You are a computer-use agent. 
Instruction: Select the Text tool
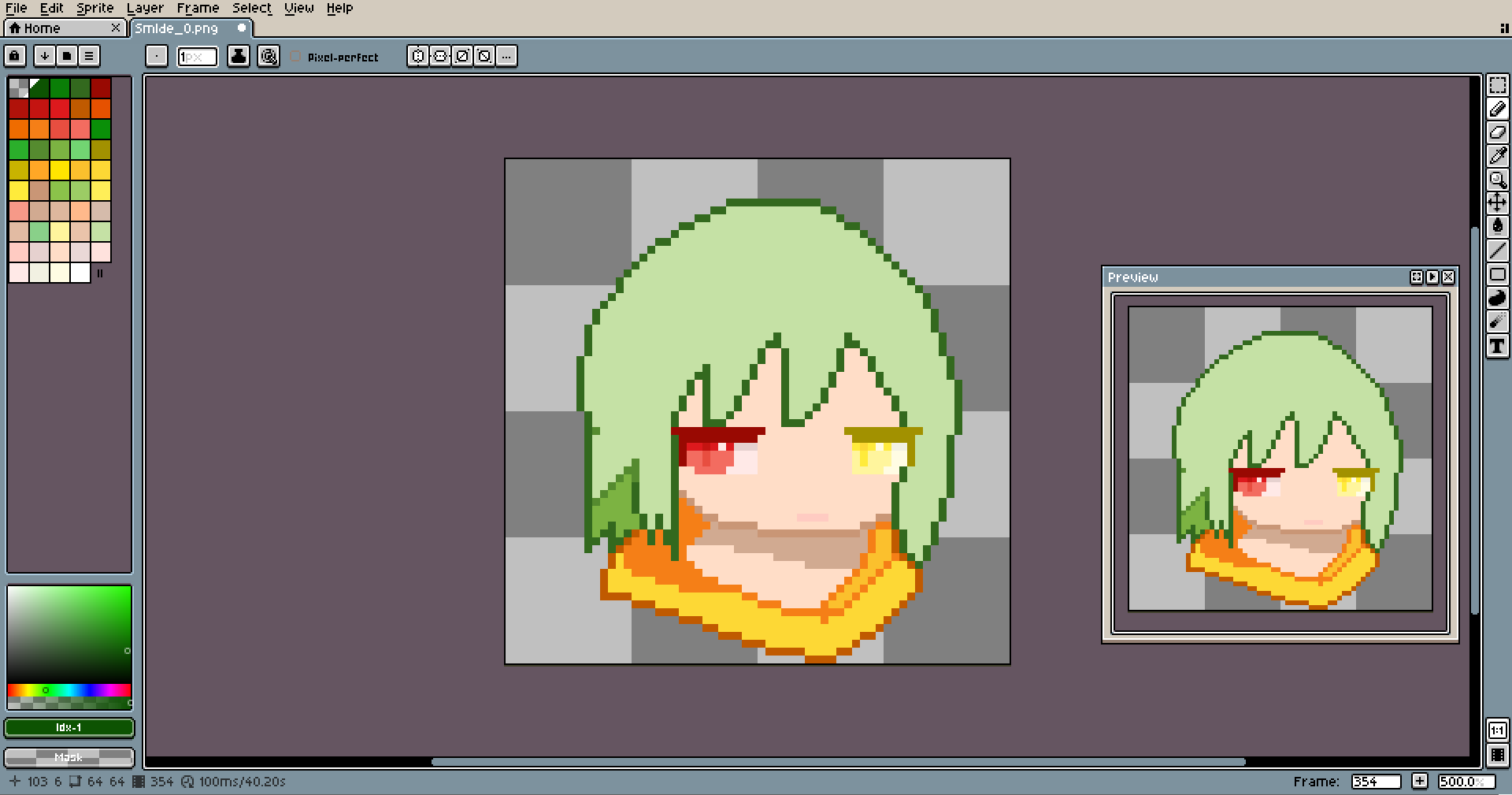point(1497,346)
